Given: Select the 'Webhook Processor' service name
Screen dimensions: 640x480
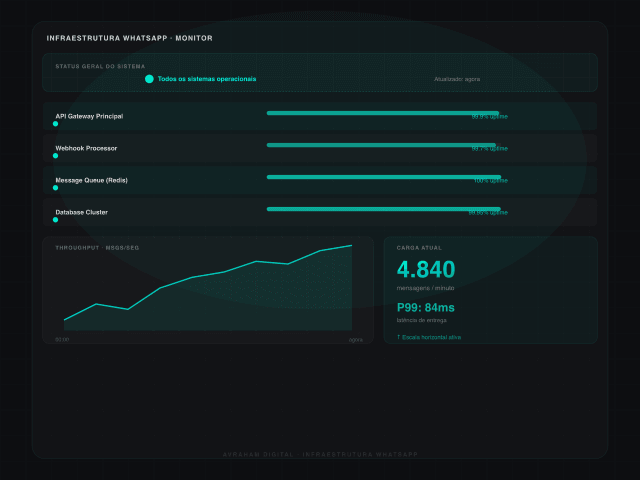Looking at the screenshot, I should coord(86,148).
